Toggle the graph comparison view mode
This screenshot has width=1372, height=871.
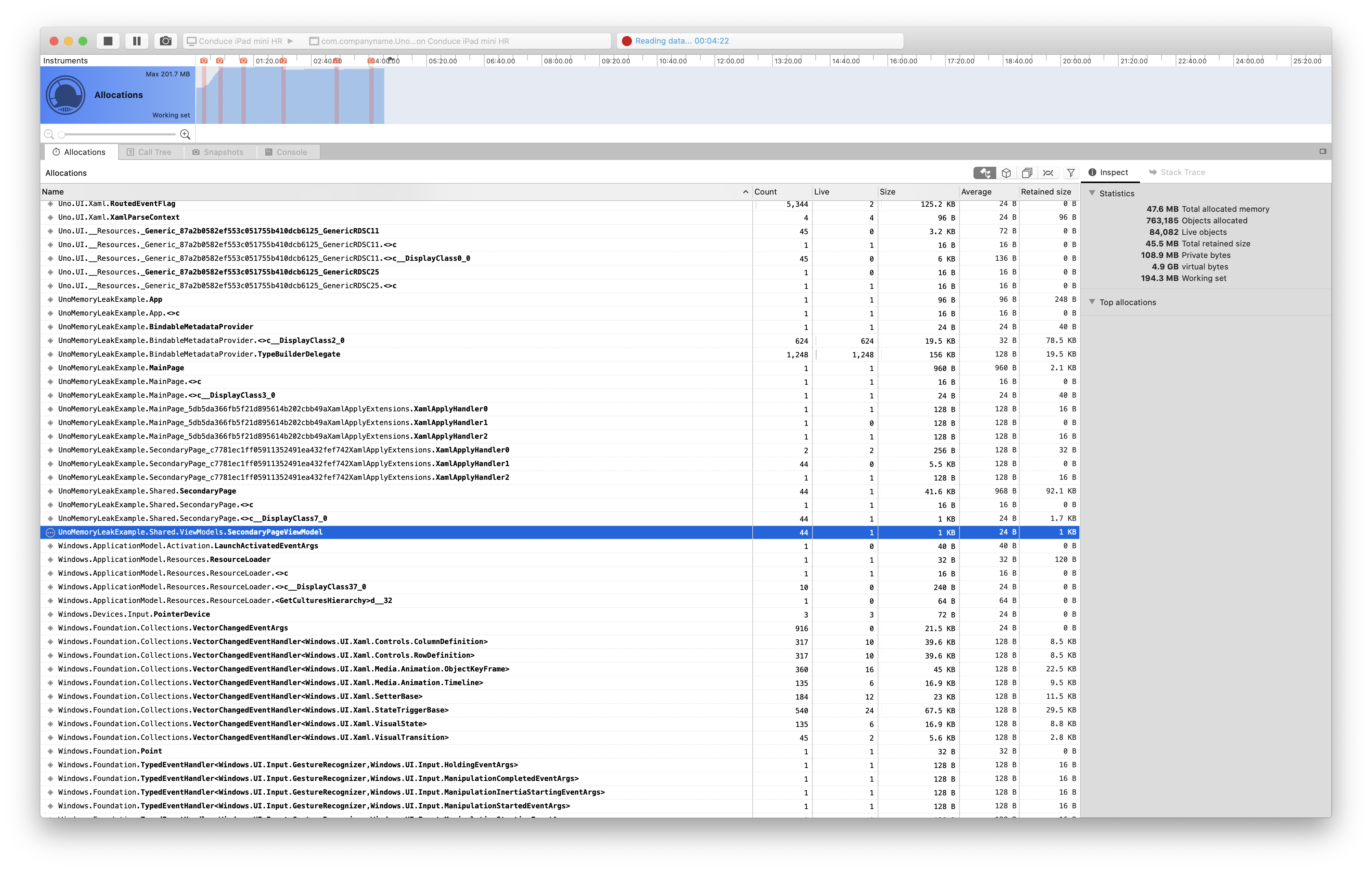point(1048,173)
